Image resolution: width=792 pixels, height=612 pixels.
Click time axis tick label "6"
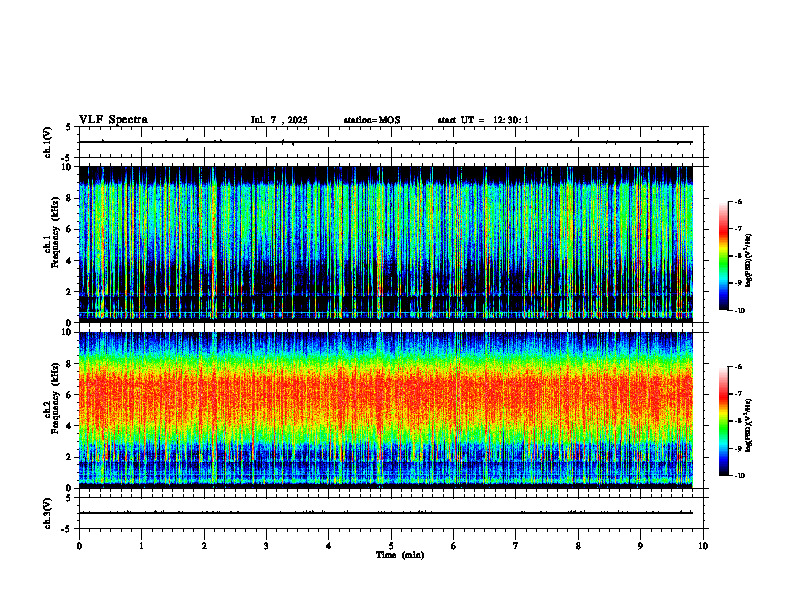tap(454, 546)
